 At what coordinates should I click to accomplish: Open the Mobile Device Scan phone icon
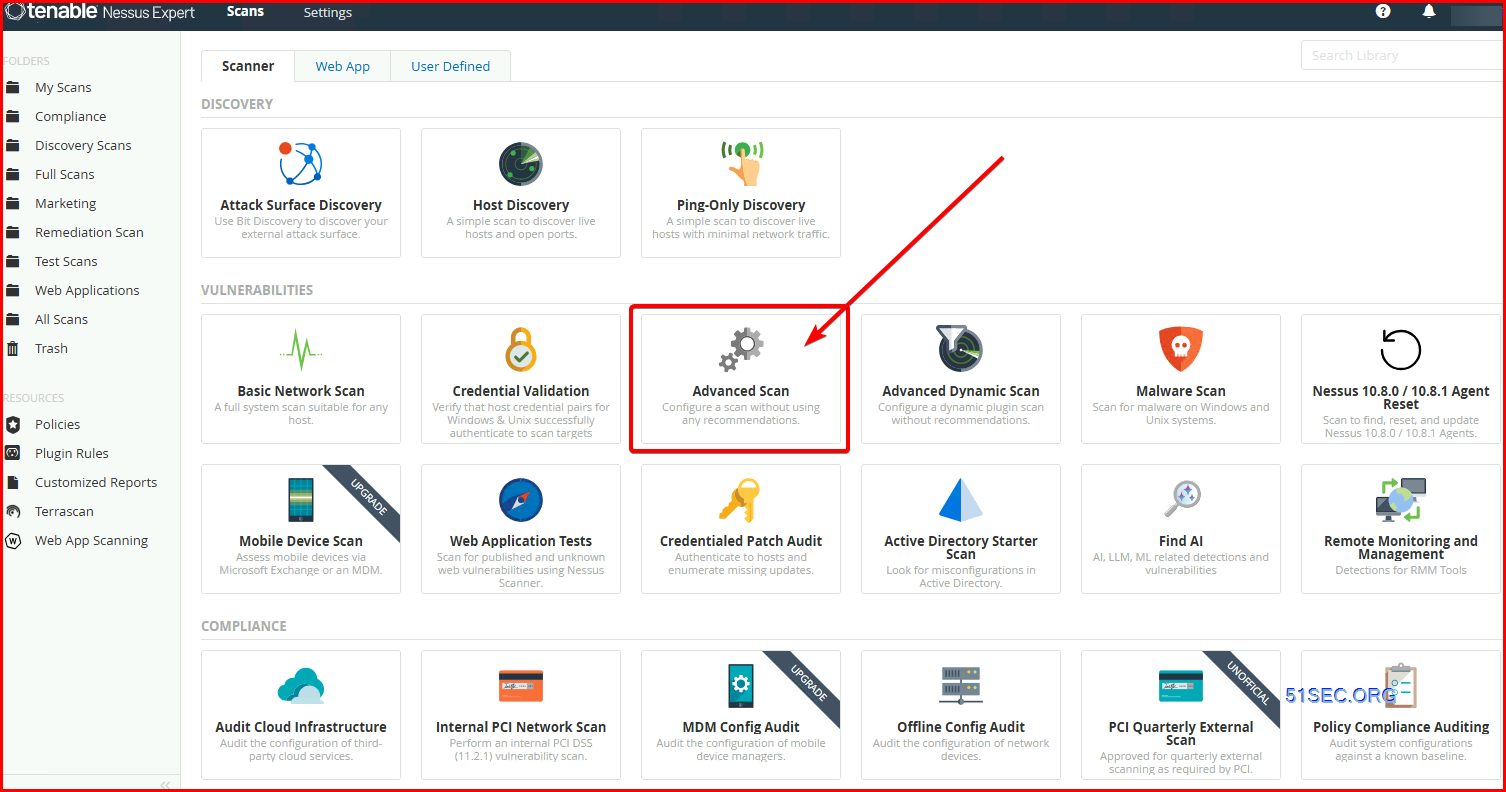[300, 500]
